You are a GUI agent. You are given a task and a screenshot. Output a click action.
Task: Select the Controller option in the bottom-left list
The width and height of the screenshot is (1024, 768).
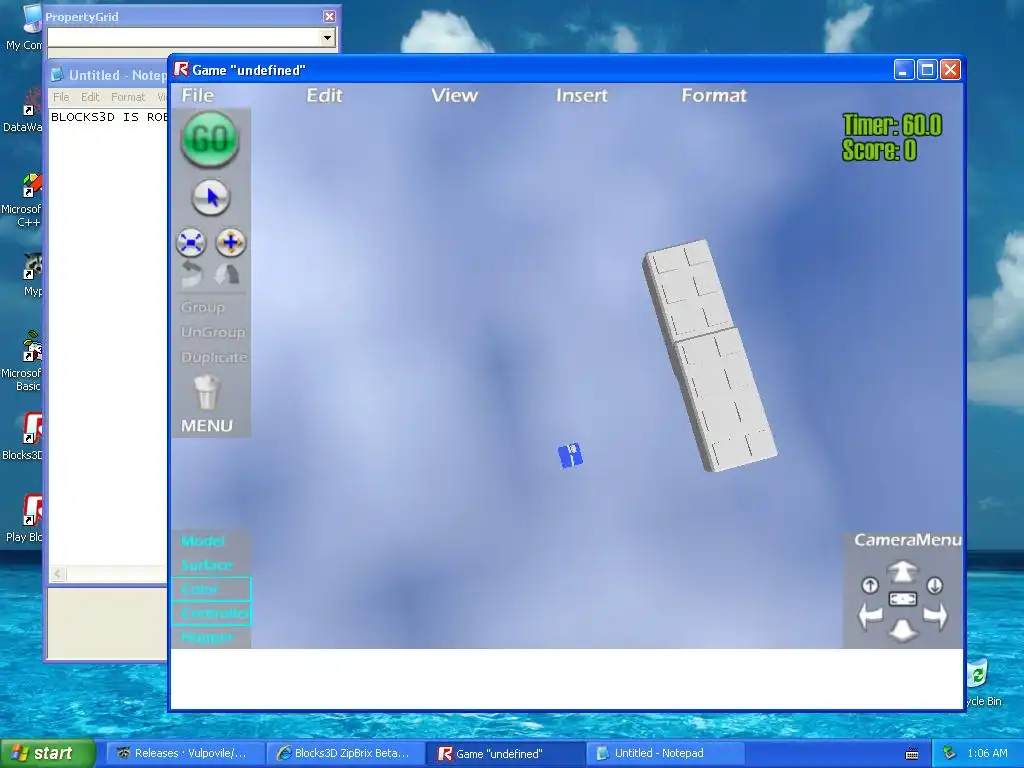[211, 613]
